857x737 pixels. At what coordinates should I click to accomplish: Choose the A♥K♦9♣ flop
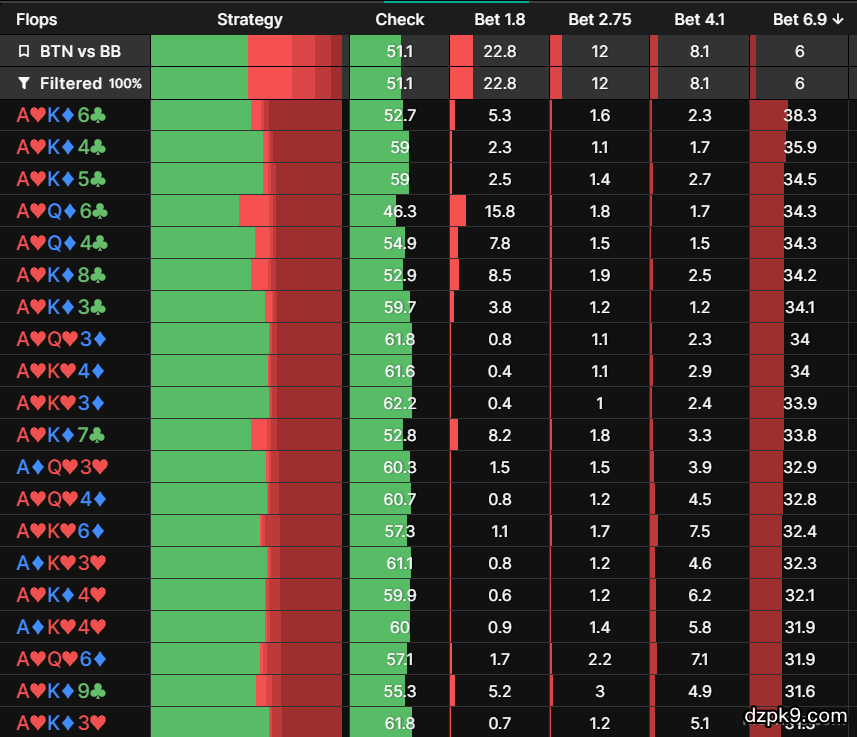pyautogui.click(x=61, y=691)
